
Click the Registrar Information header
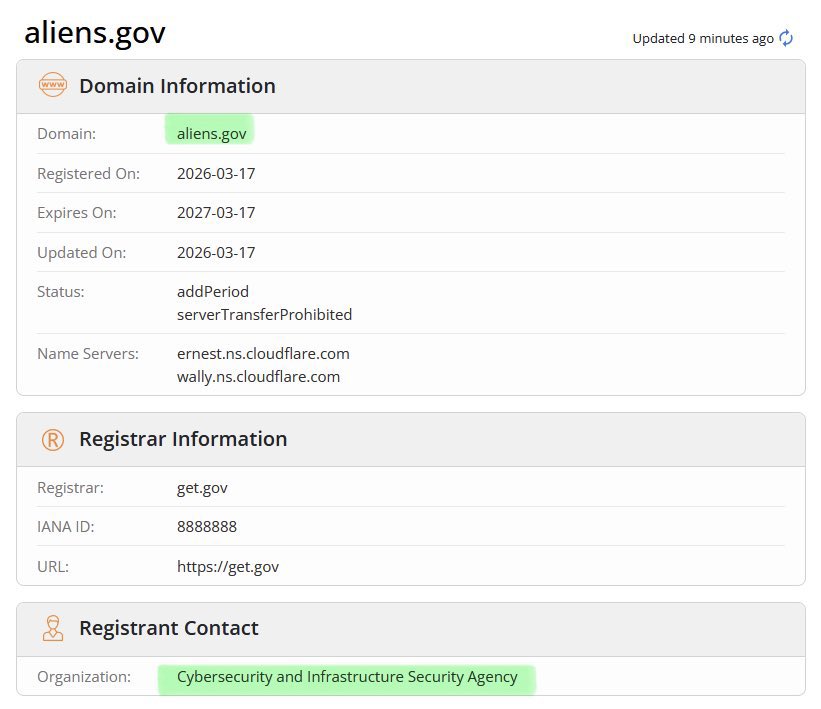pyautogui.click(x=183, y=439)
